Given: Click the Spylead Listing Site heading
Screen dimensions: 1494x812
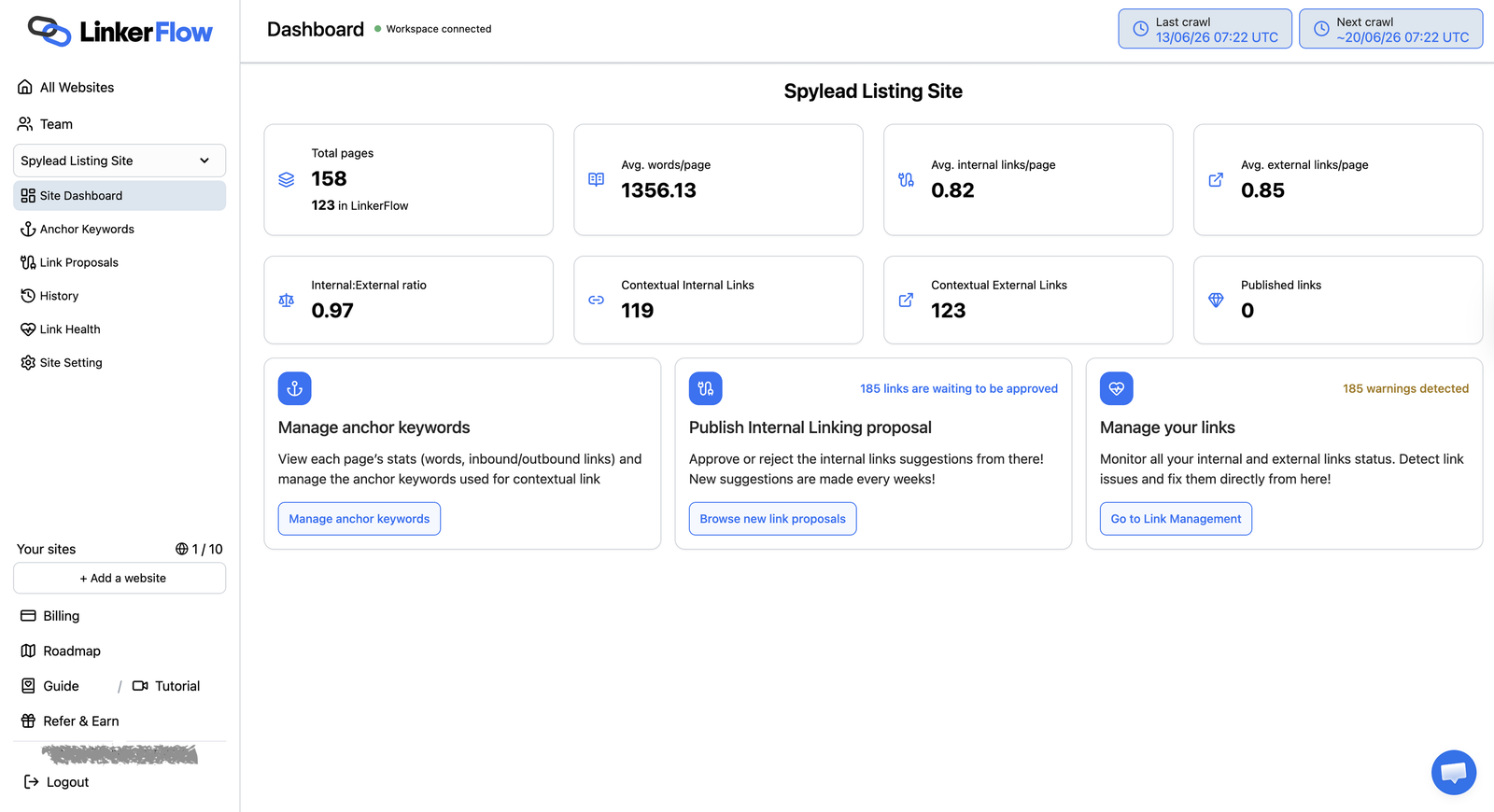Looking at the screenshot, I should [x=873, y=91].
